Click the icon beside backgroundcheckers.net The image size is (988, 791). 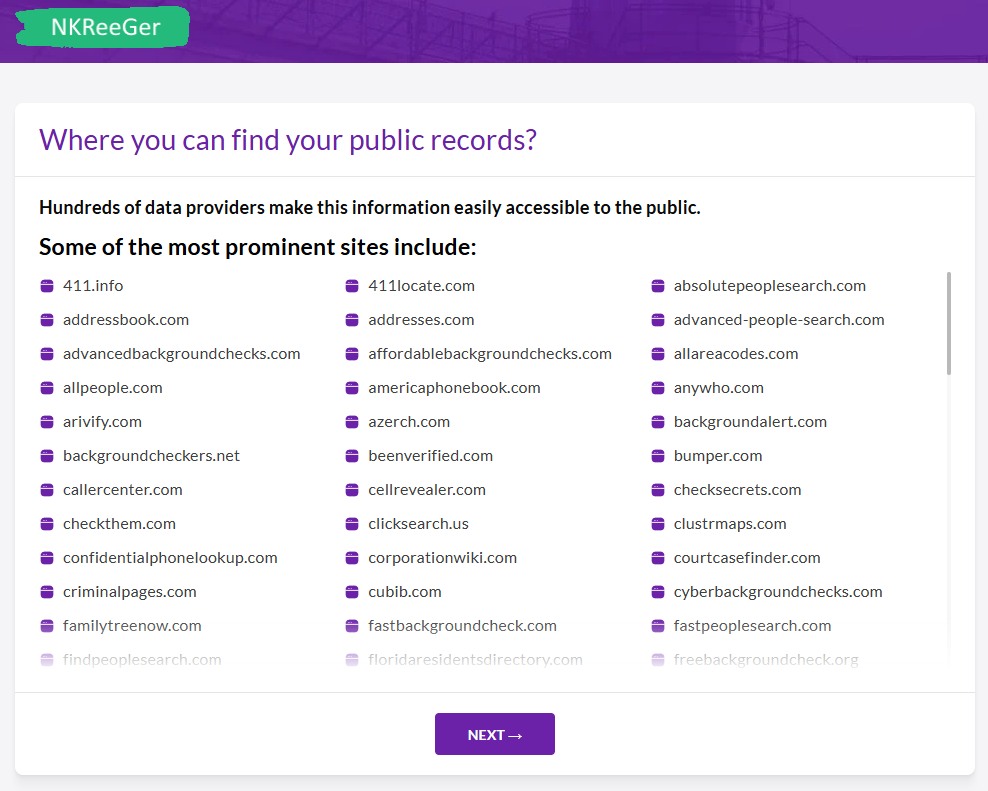pyautogui.click(x=47, y=456)
